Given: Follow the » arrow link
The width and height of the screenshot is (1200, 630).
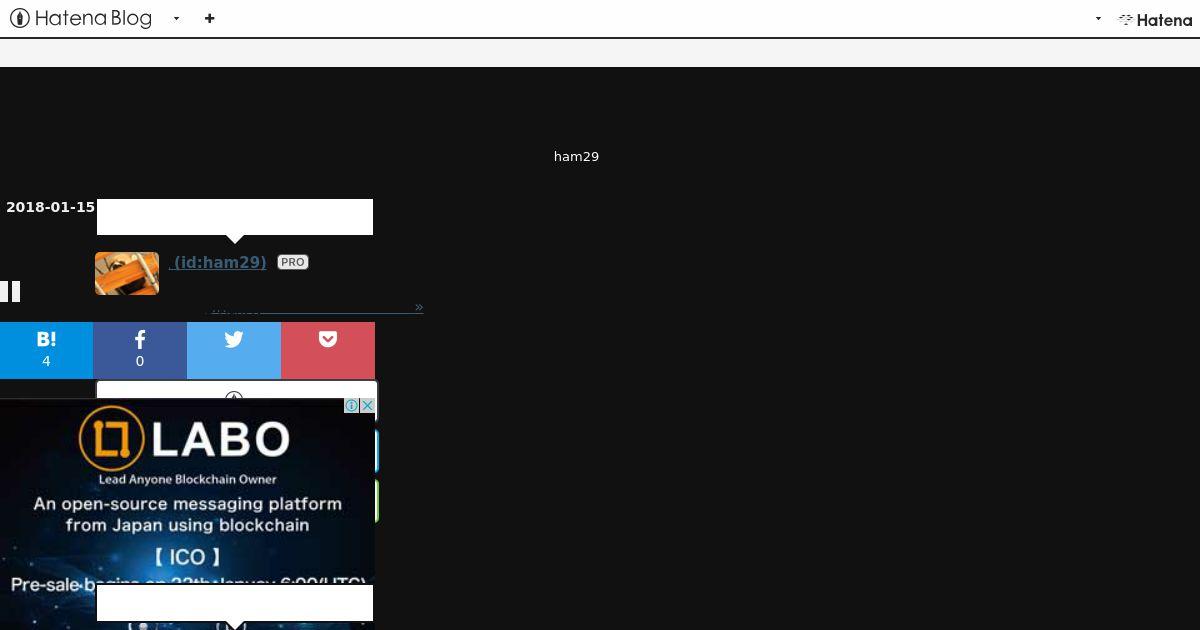Looking at the screenshot, I should coord(419,306).
